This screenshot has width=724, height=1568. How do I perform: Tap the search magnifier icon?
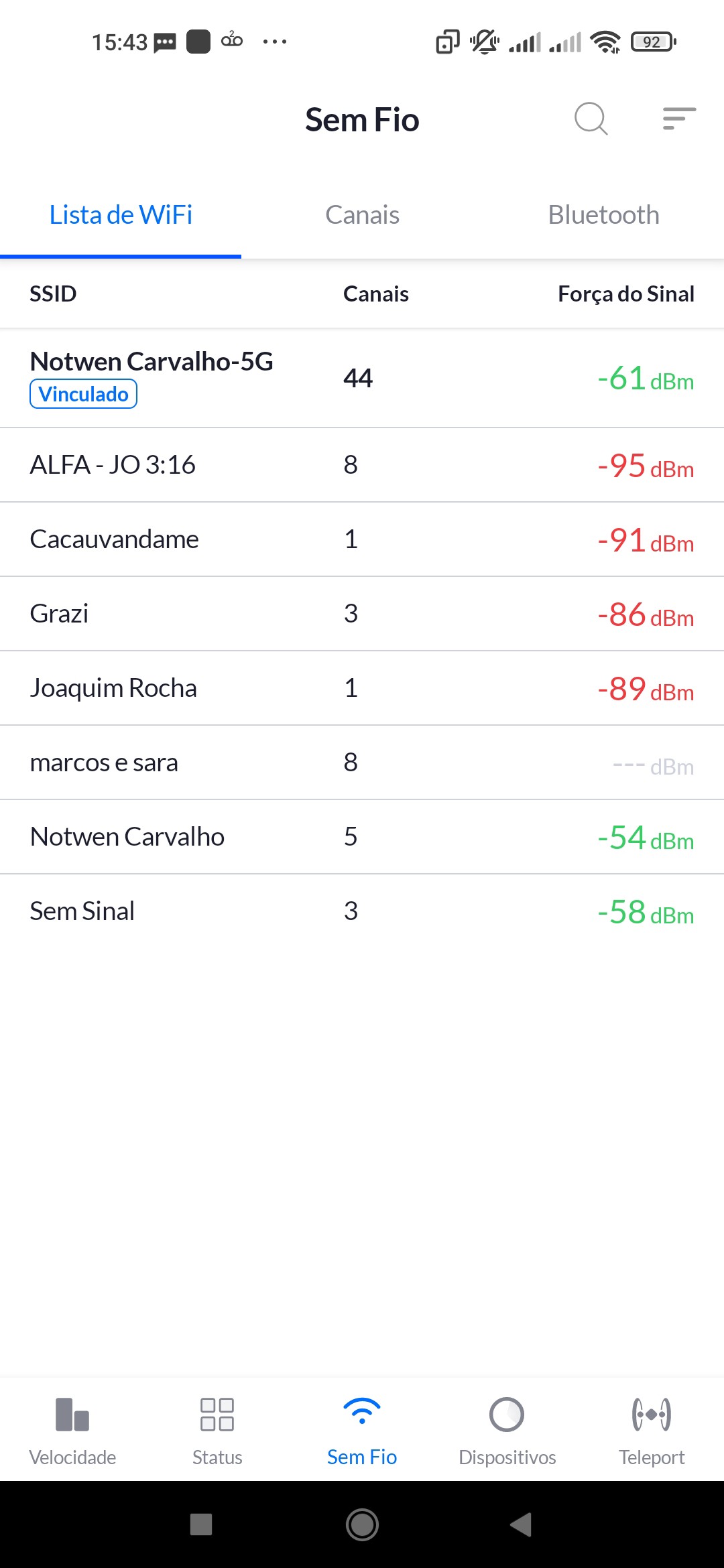pos(591,119)
